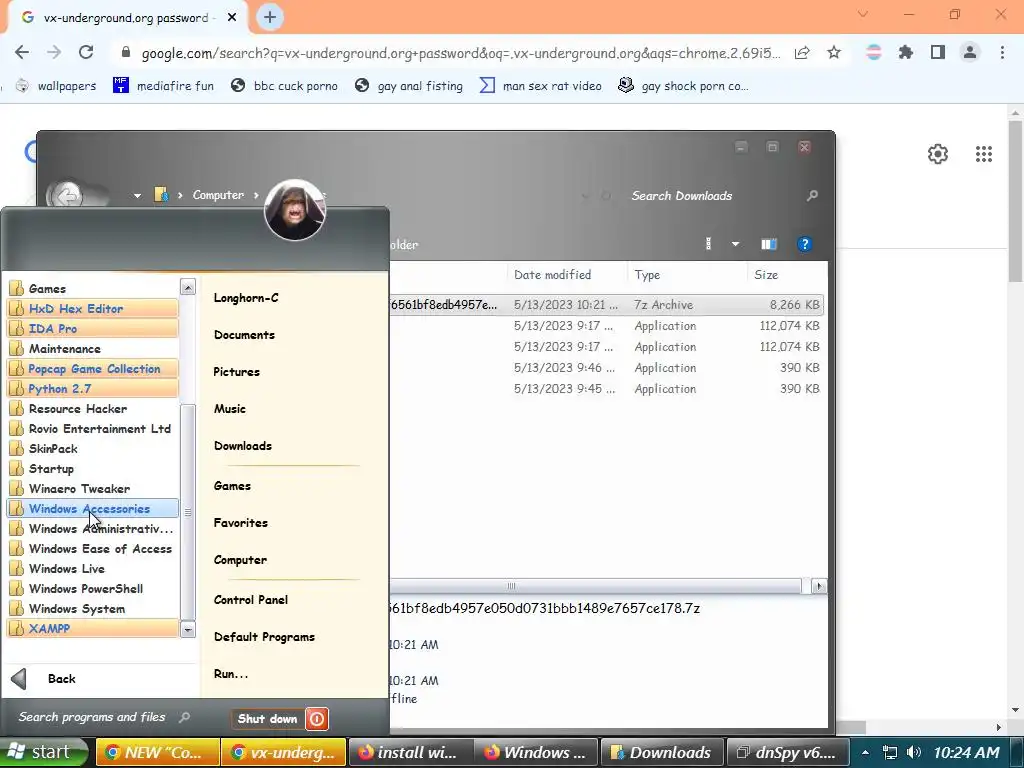1024x768 pixels.
Task: Open Google search settings gear
Action: point(938,154)
